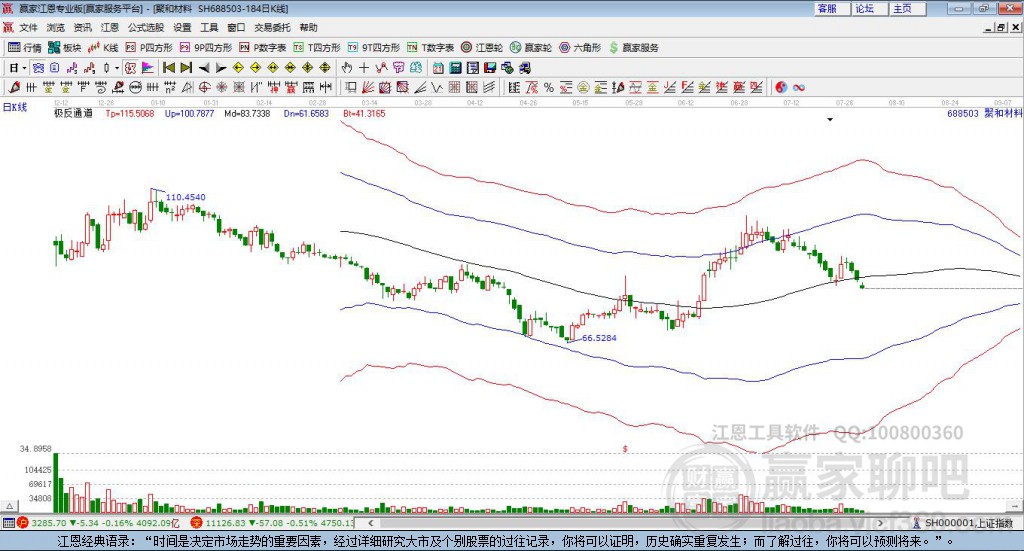Viewport: 1024px width, 551px height.
Task: Click the zigzag wave line tool
Action: click(x=438, y=87)
